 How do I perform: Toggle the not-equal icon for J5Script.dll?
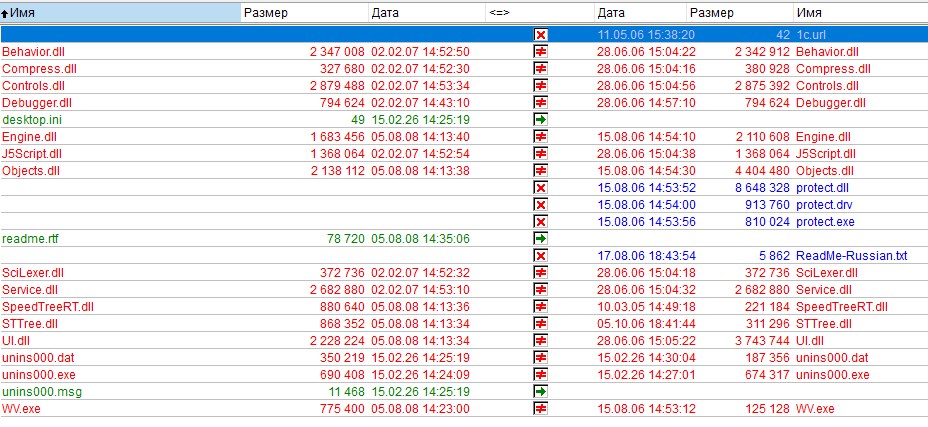coord(540,154)
